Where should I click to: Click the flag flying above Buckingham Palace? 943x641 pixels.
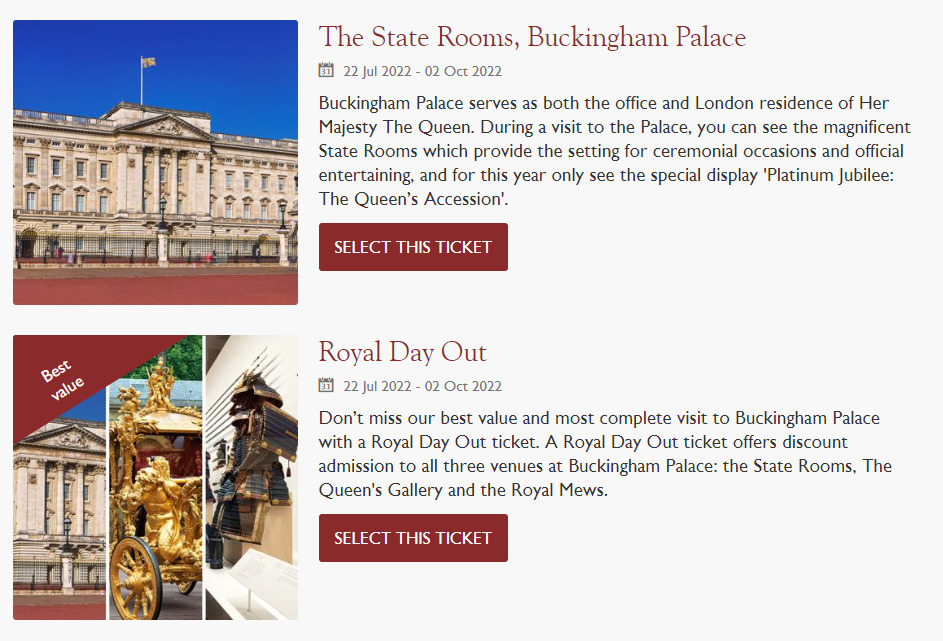pos(149,62)
